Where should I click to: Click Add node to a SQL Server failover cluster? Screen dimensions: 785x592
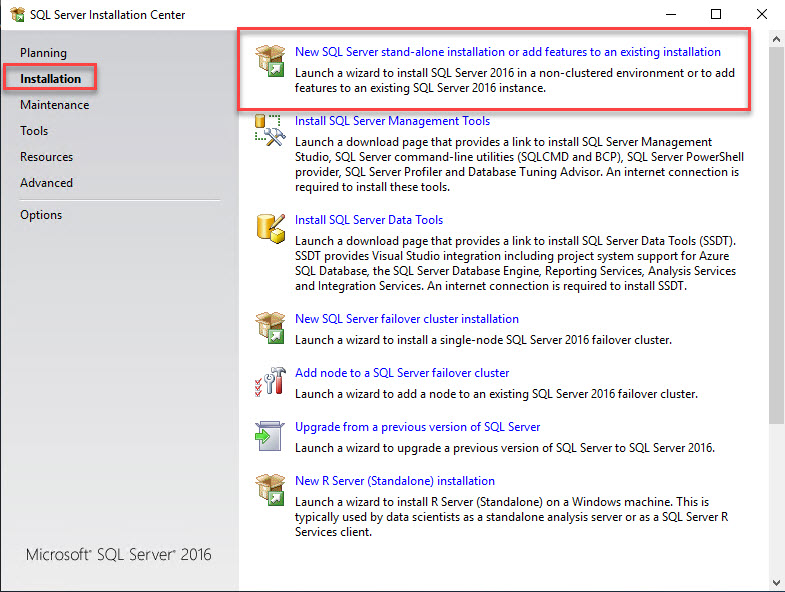tap(402, 373)
